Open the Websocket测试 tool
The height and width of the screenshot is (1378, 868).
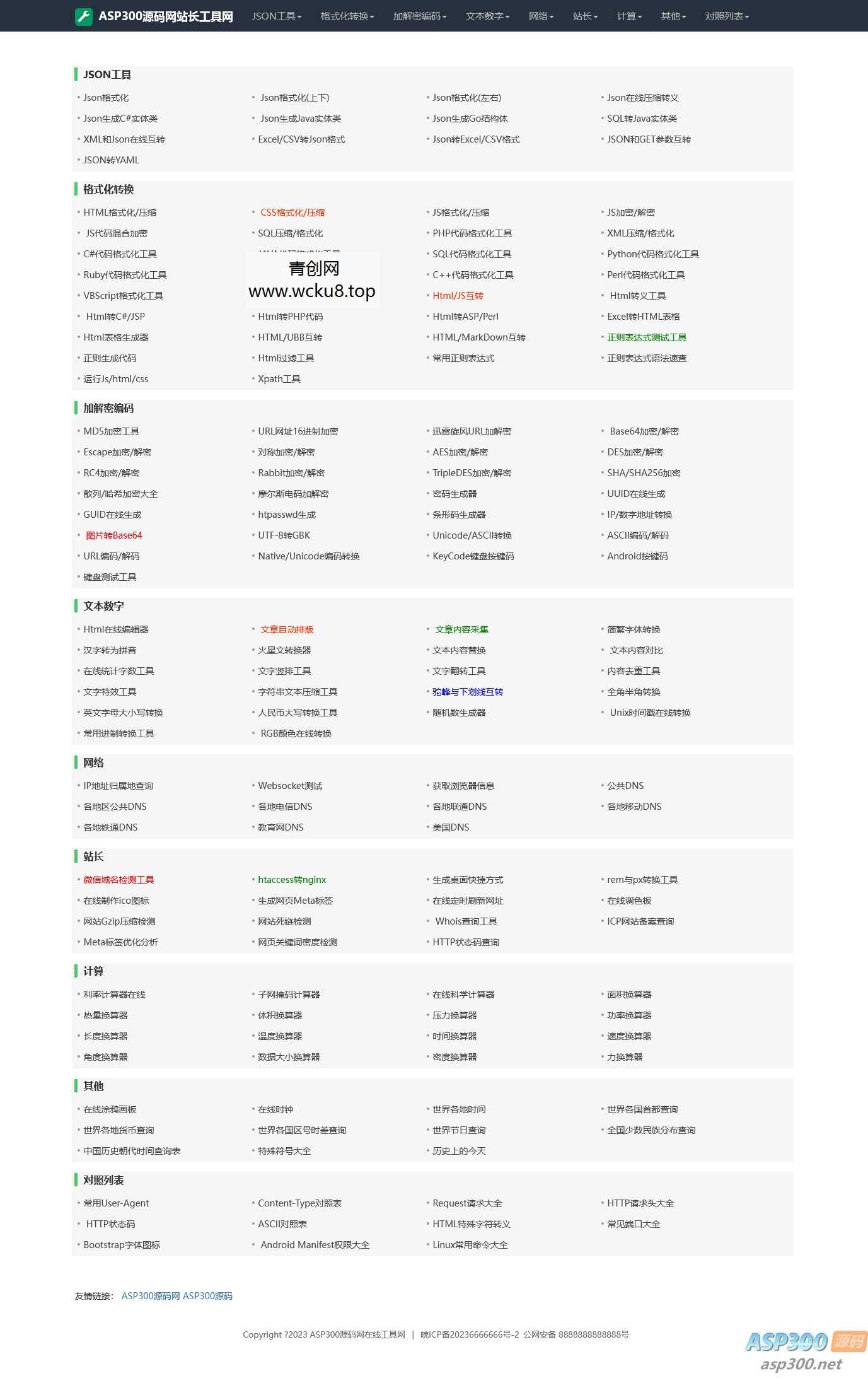pos(290,786)
